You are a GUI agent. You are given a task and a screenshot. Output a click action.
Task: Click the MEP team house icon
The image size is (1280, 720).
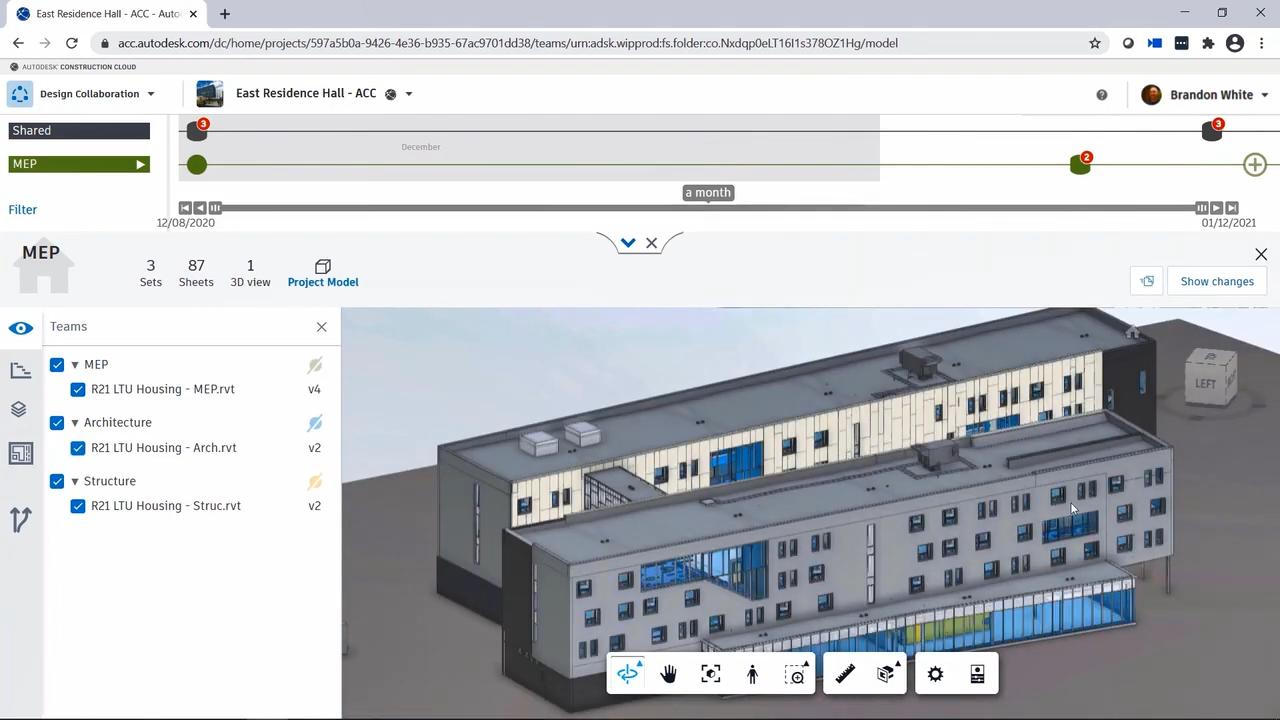(x=42, y=266)
